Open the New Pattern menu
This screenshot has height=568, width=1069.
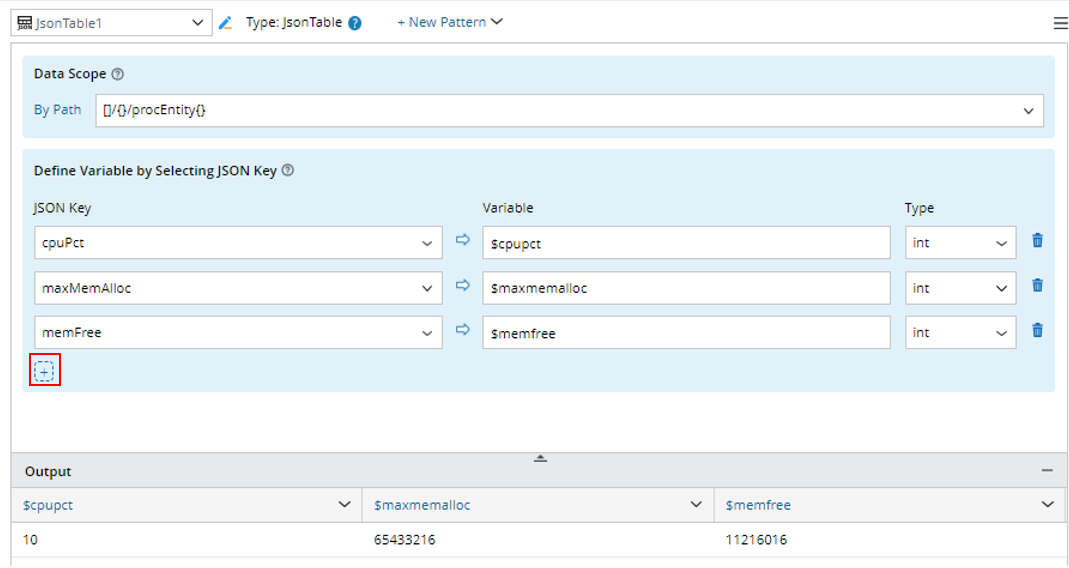(x=450, y=22)
